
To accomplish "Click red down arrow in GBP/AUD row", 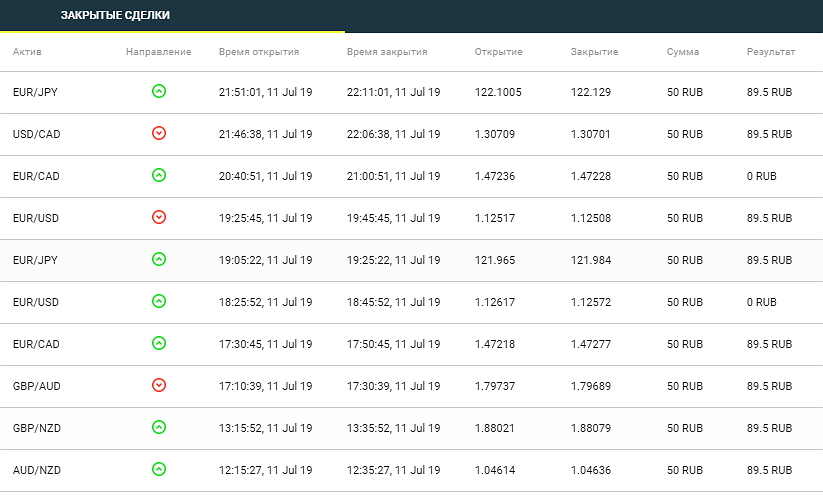I will 159,385.
